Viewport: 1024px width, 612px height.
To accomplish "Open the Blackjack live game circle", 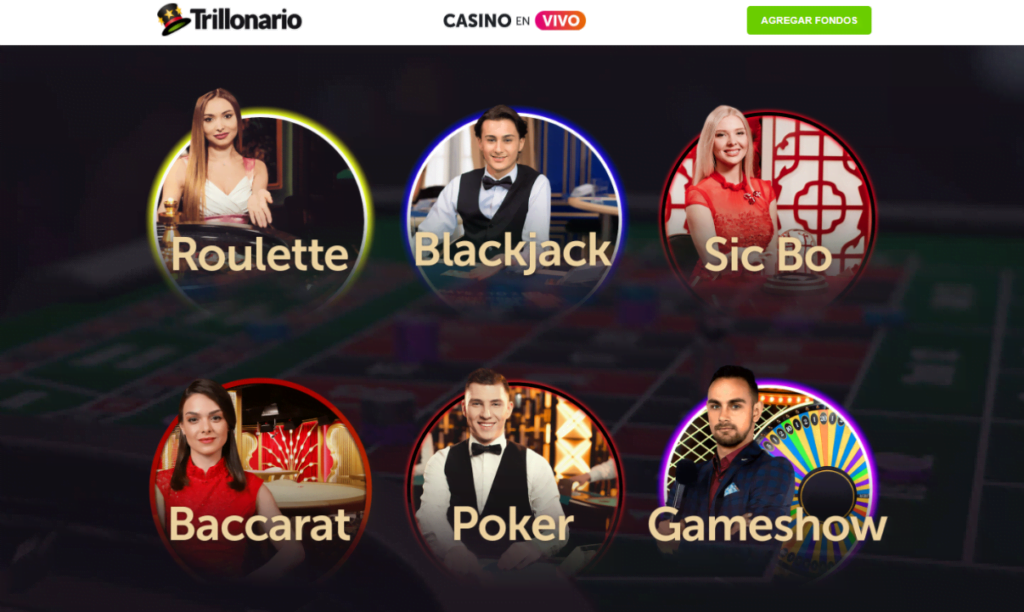I will tap(514, 209).
